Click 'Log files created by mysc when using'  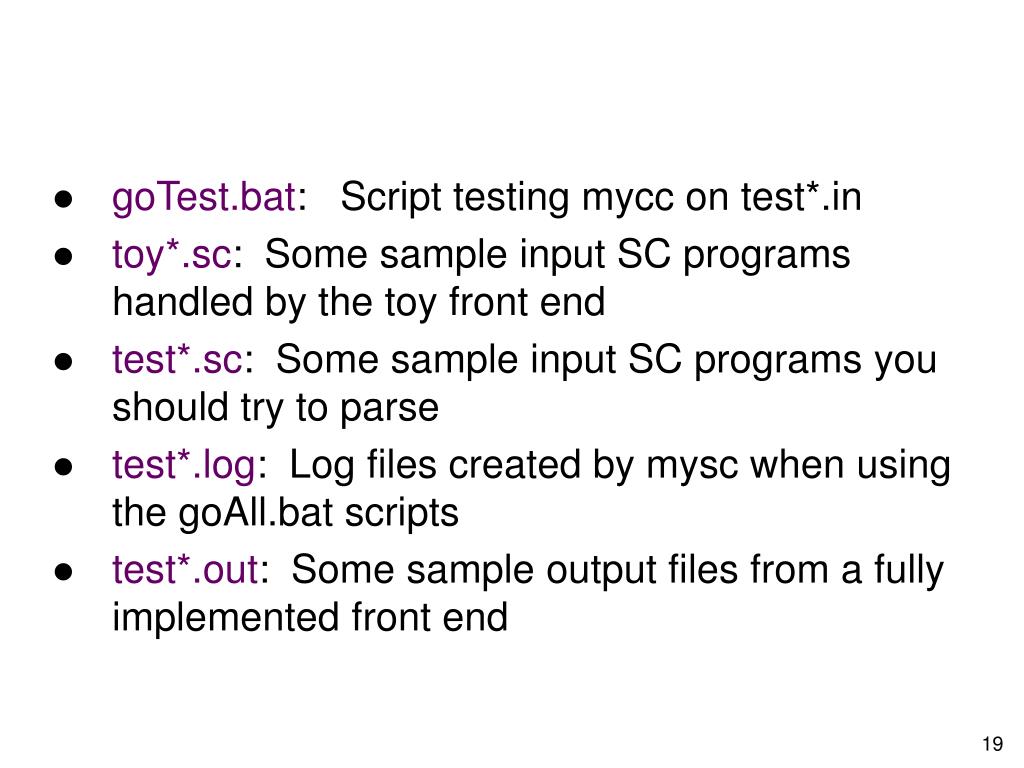point(620,465)
